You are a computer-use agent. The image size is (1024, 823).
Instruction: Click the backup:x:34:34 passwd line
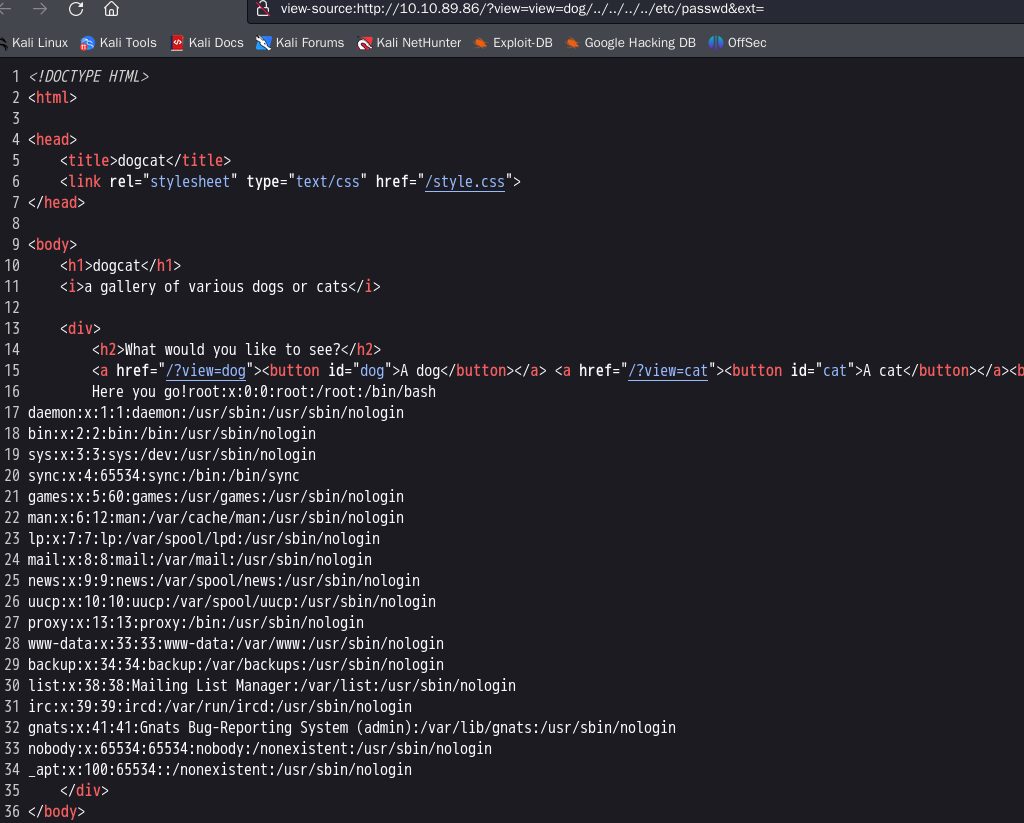click(236, 664)
